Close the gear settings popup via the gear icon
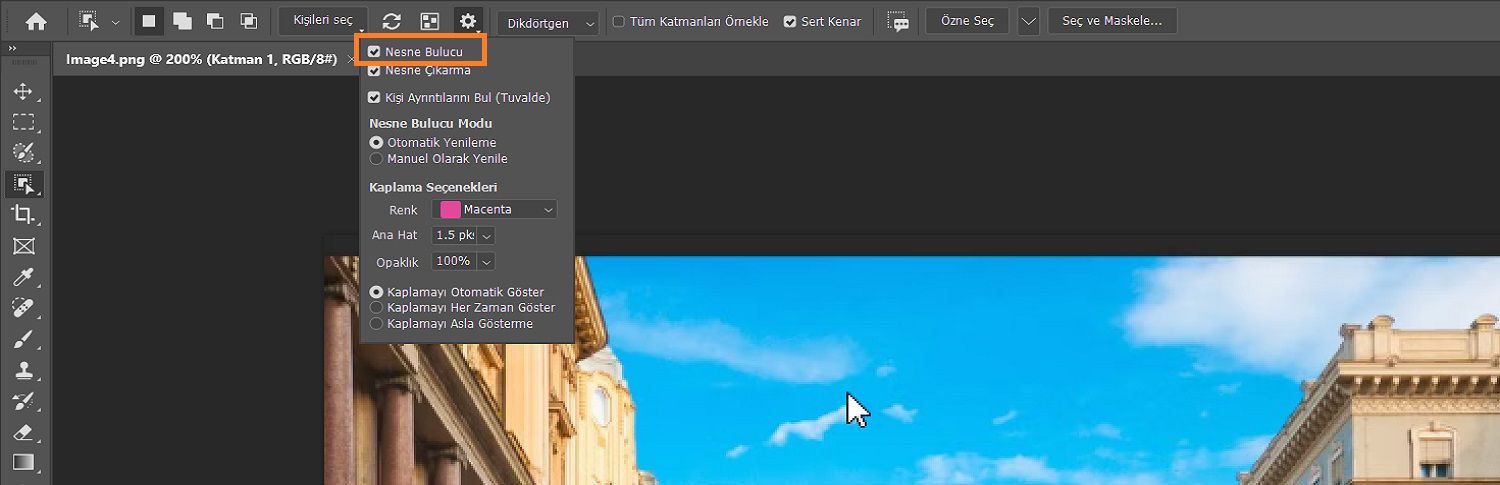This screenshot has width=1500, height=485. point(468,21)
